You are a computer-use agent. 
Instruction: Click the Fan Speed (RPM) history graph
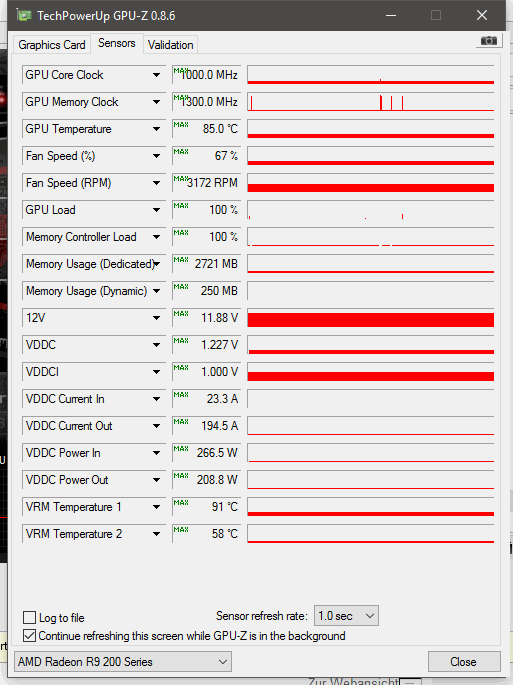371,183
